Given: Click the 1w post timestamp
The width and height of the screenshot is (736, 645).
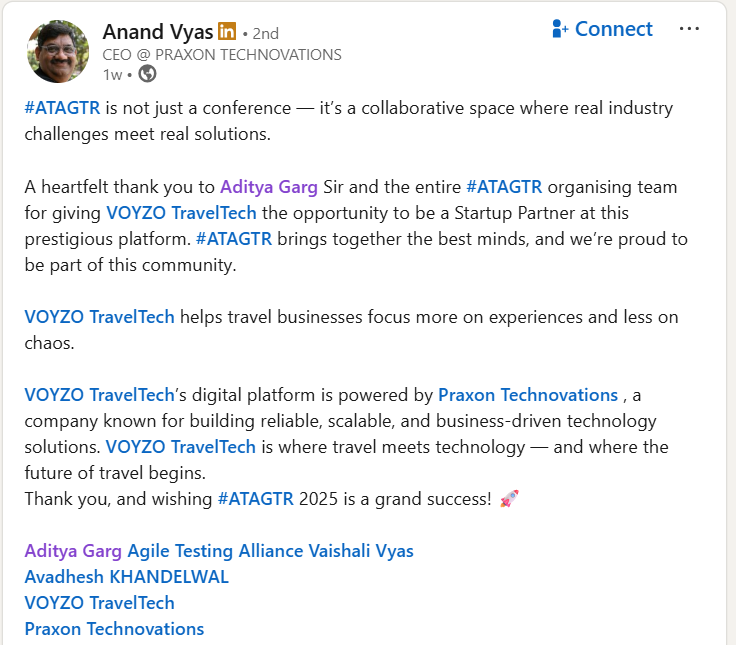Looking at the screenshot, I should [x=113, y=73].
